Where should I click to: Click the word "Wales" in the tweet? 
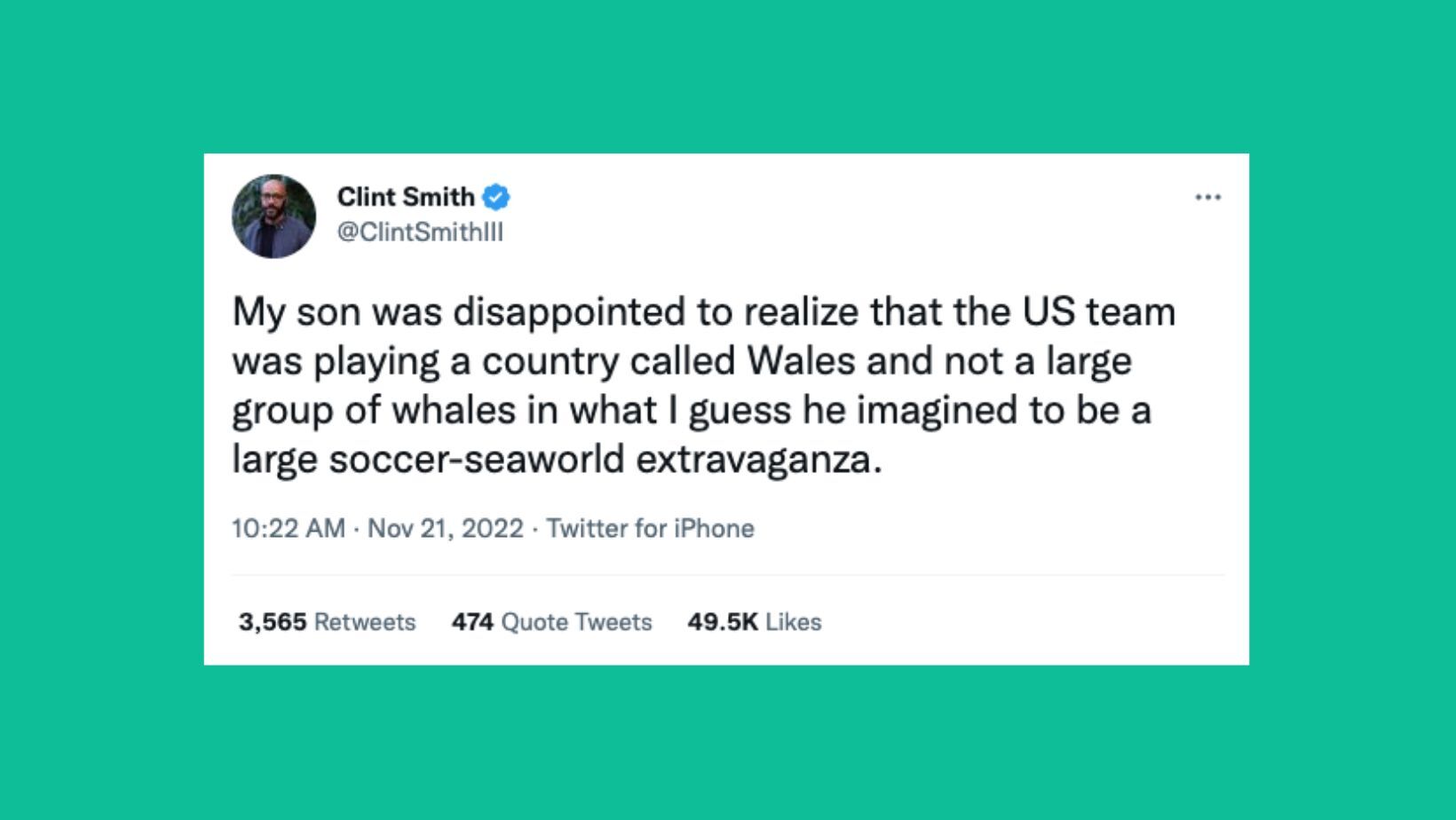[x=802, y=361]
